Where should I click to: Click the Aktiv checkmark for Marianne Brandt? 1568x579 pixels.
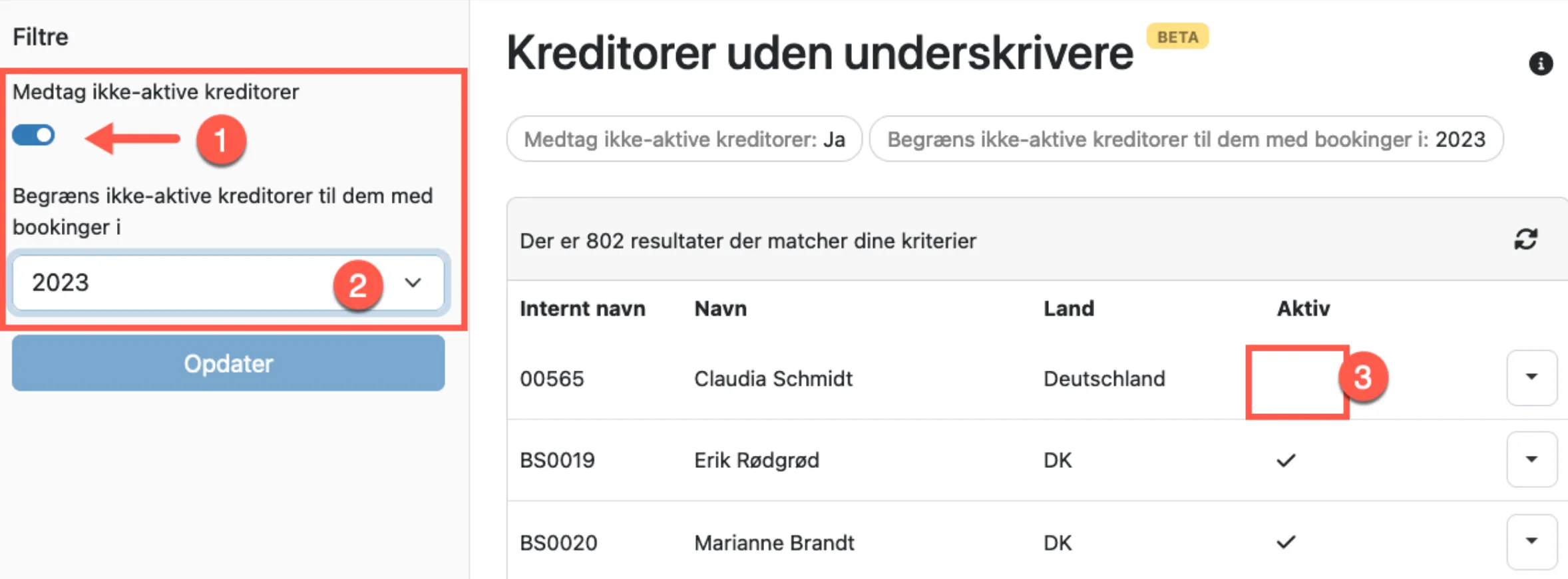tap(1287, 542)
